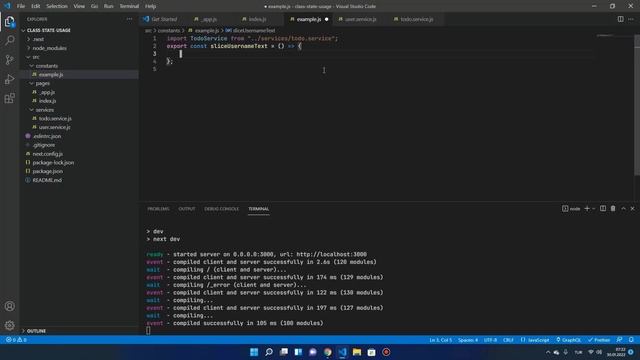The height and width of the screenshot is (360, 640).
Task: Change the Spaces: 4 indentation setting
Action: coord(468,340)
